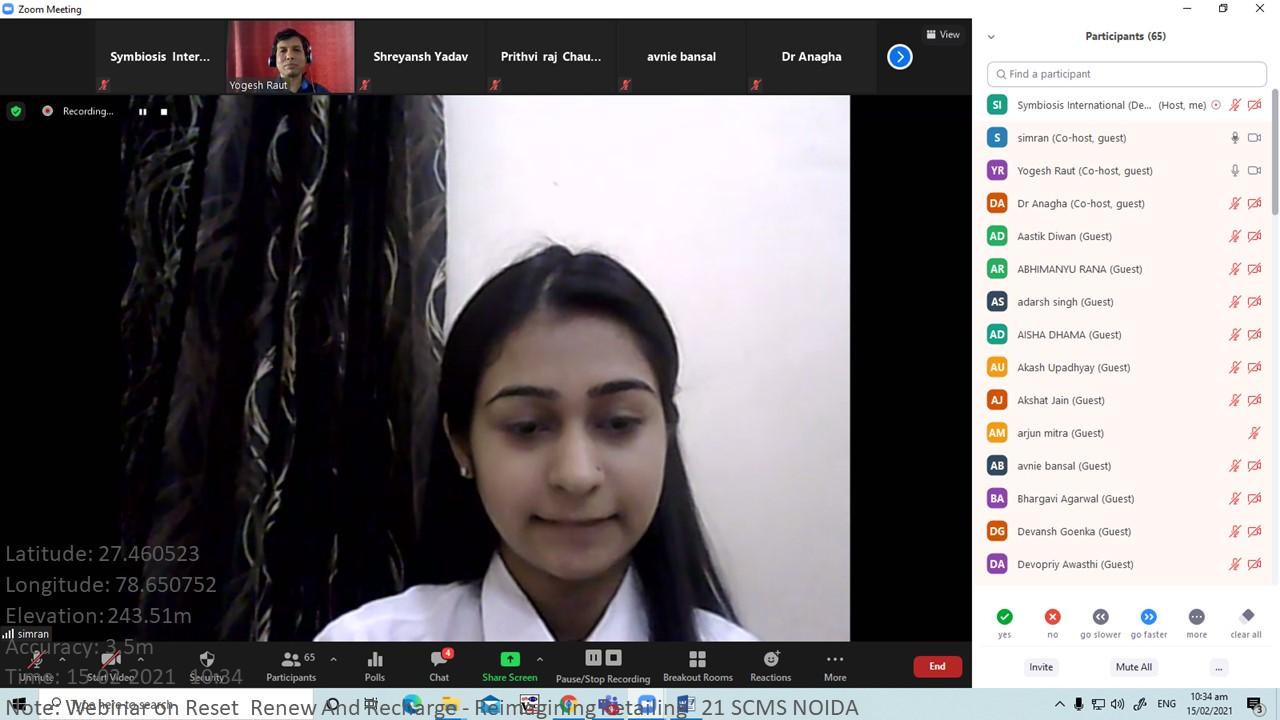Image resolution: width=1280 pixels, height=720 pixels.
Task: Click the Find a participant search field
Action: point(1127,74)
